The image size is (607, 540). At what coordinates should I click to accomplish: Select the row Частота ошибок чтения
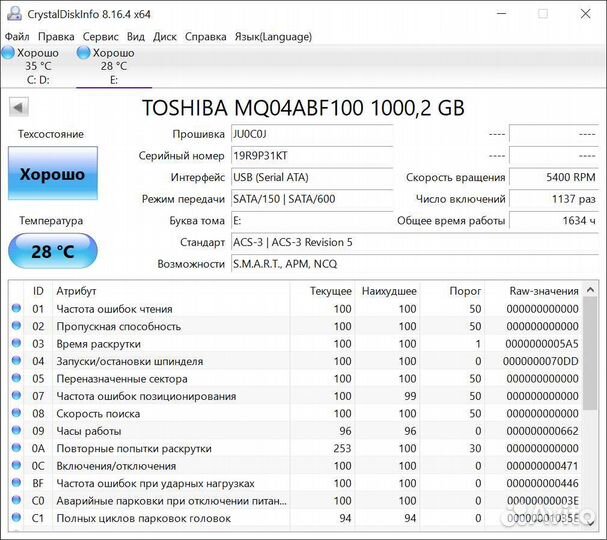pyautogui.click(x=295, y=309)
